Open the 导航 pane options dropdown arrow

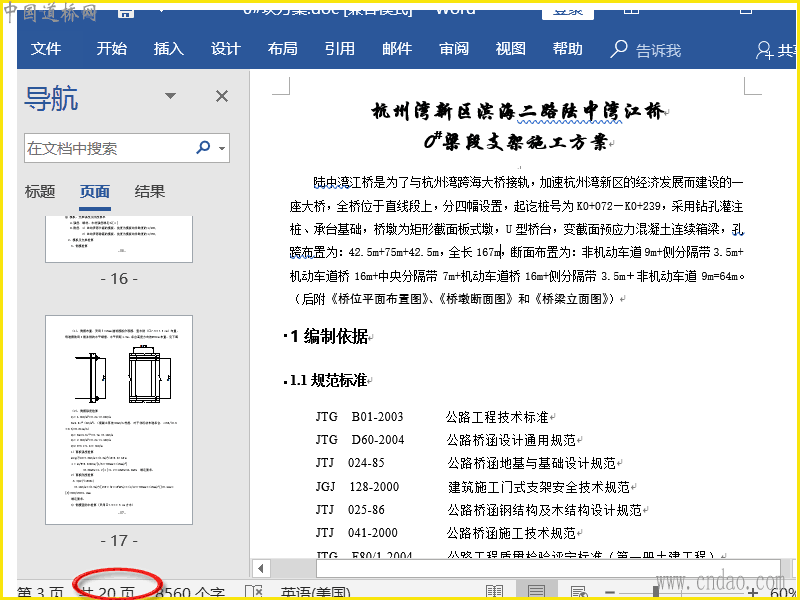point(170,96)
